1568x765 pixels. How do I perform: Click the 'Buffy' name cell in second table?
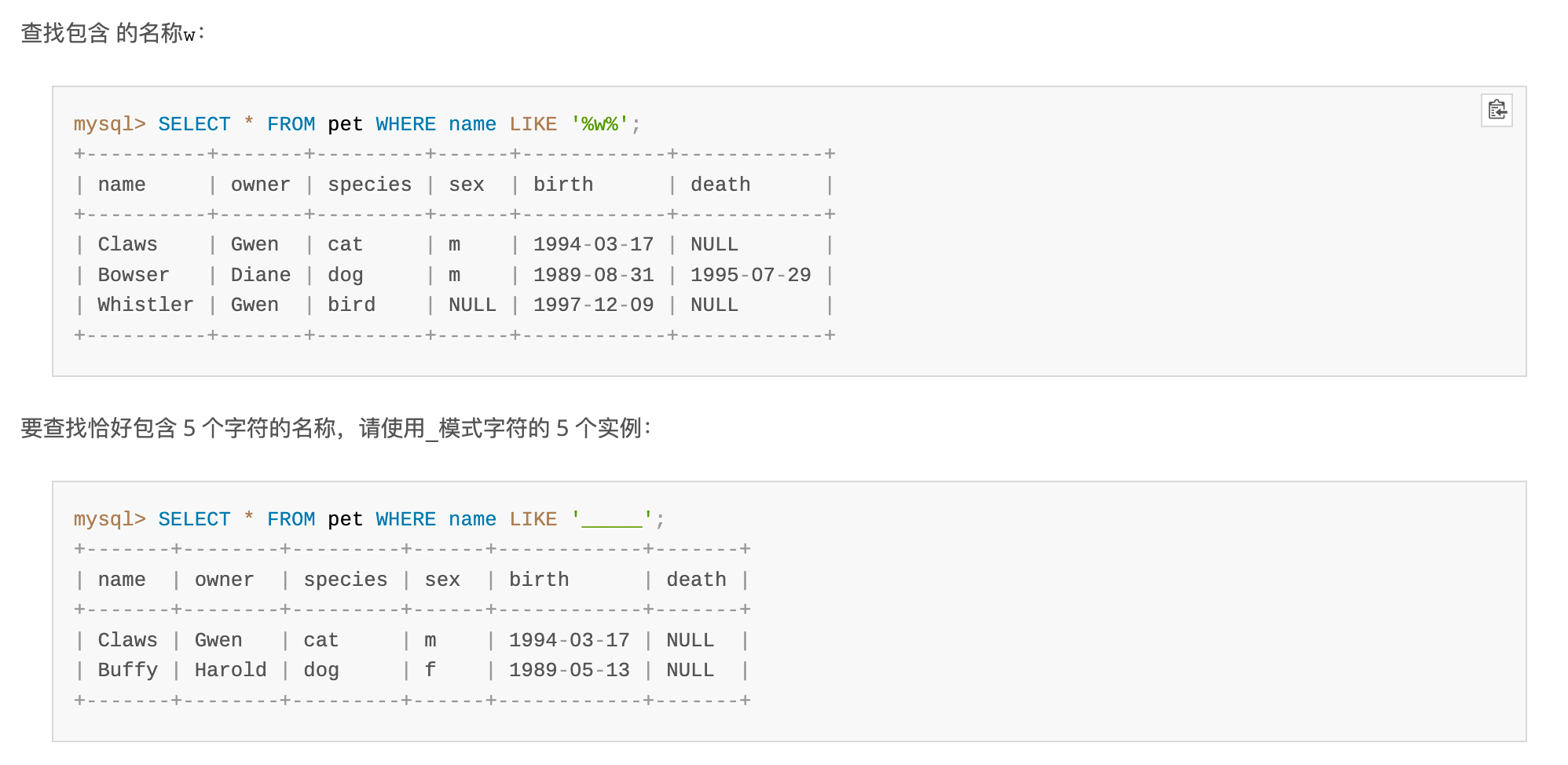click(x=127, y=670)
